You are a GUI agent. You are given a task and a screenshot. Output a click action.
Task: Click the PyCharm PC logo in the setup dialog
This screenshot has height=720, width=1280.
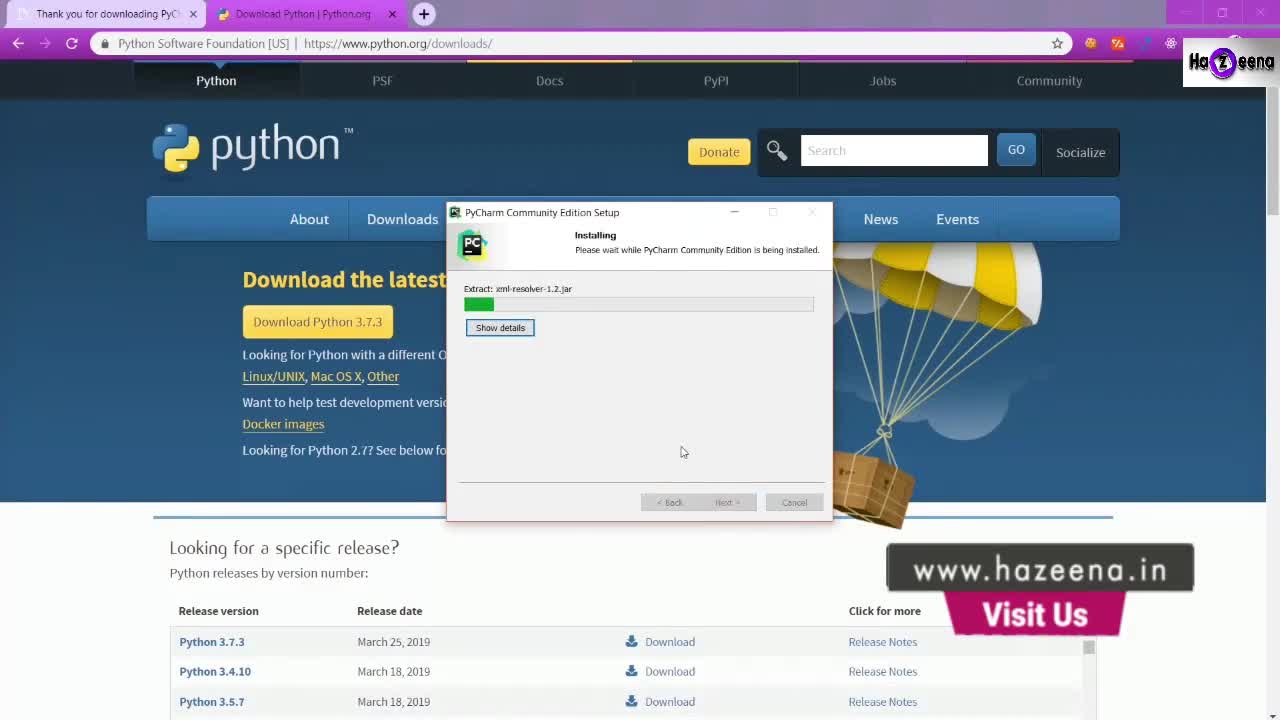473,245
